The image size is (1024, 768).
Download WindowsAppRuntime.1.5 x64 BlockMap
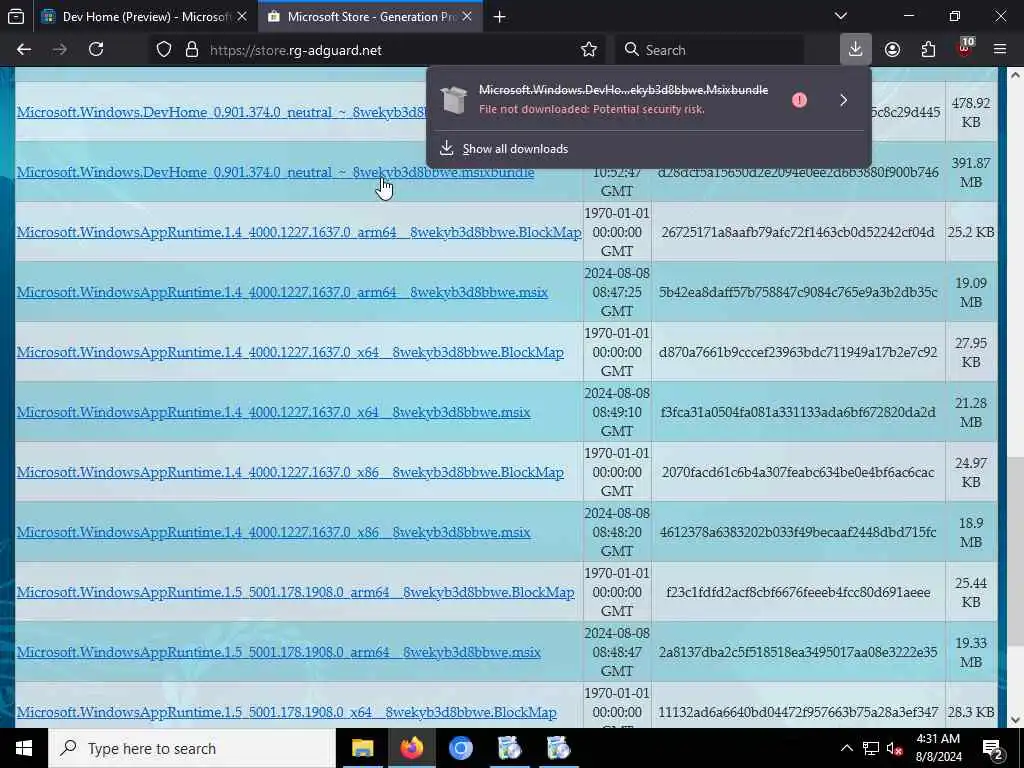pos(287,712)
